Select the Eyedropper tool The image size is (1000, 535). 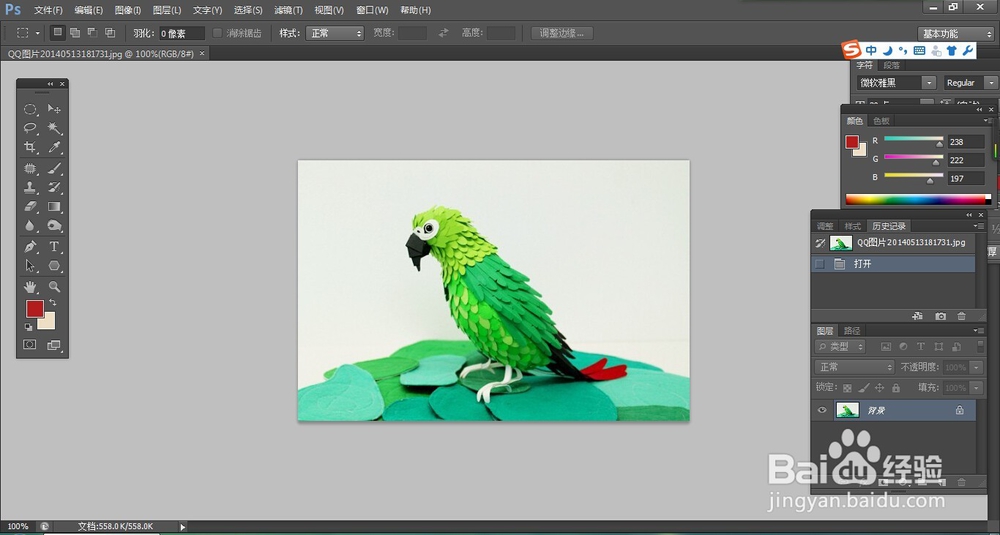click(55, 148)
